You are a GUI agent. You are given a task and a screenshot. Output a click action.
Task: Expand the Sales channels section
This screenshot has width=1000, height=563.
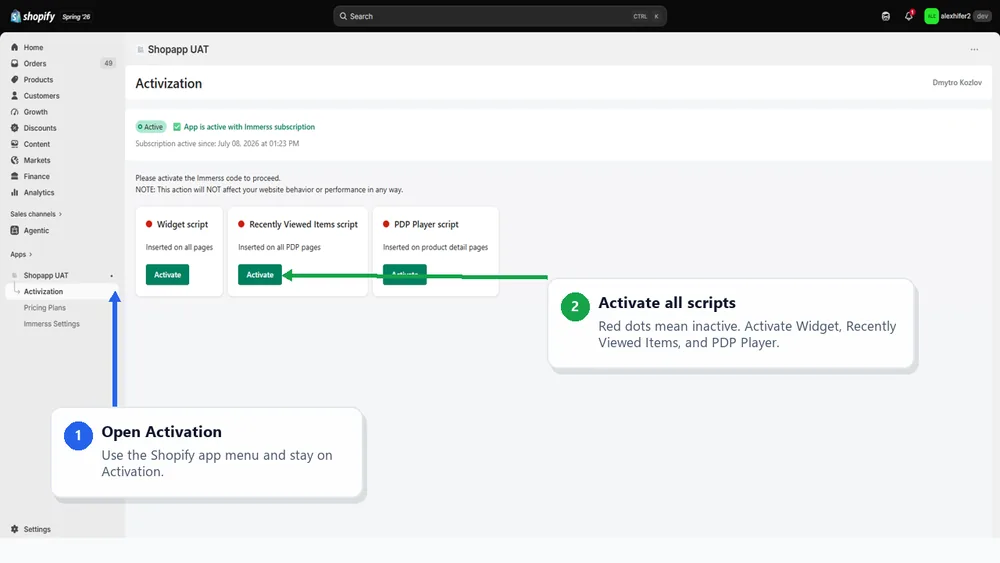point(36,214)
